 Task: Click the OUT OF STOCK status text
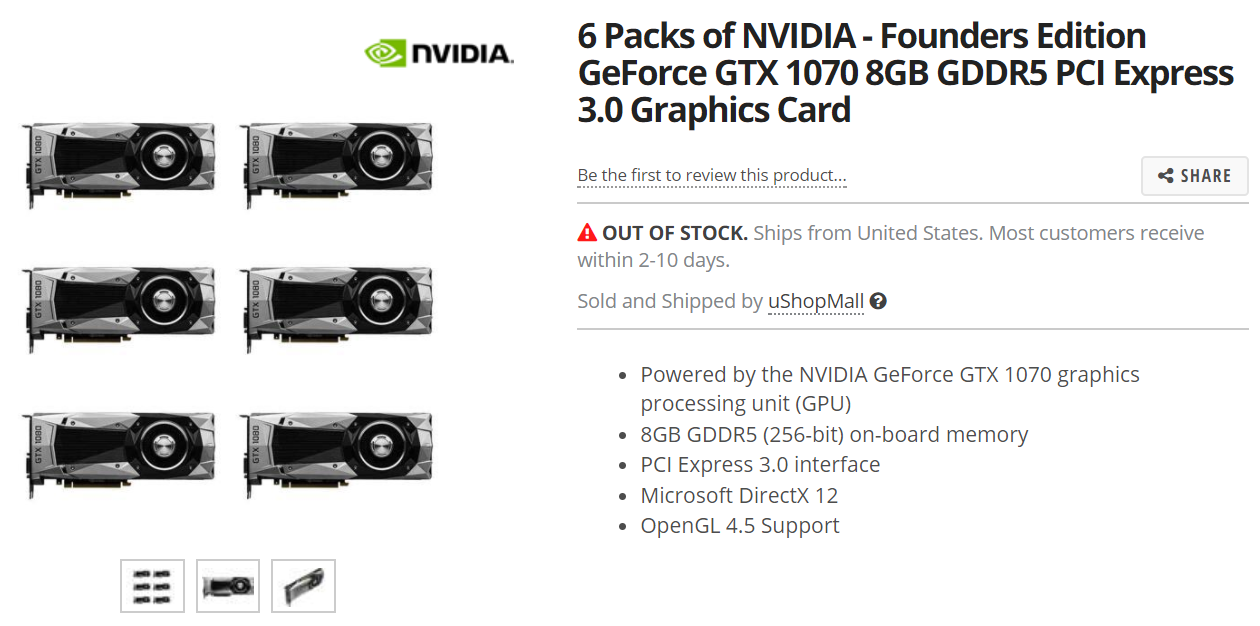675,233
